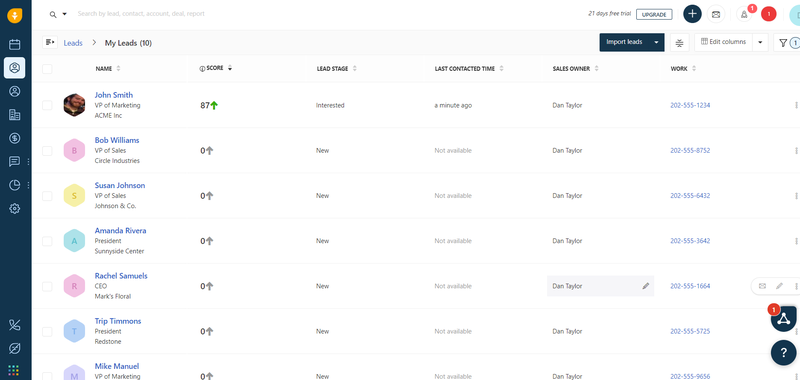Click John Smith's profile photo

[74, 105]
